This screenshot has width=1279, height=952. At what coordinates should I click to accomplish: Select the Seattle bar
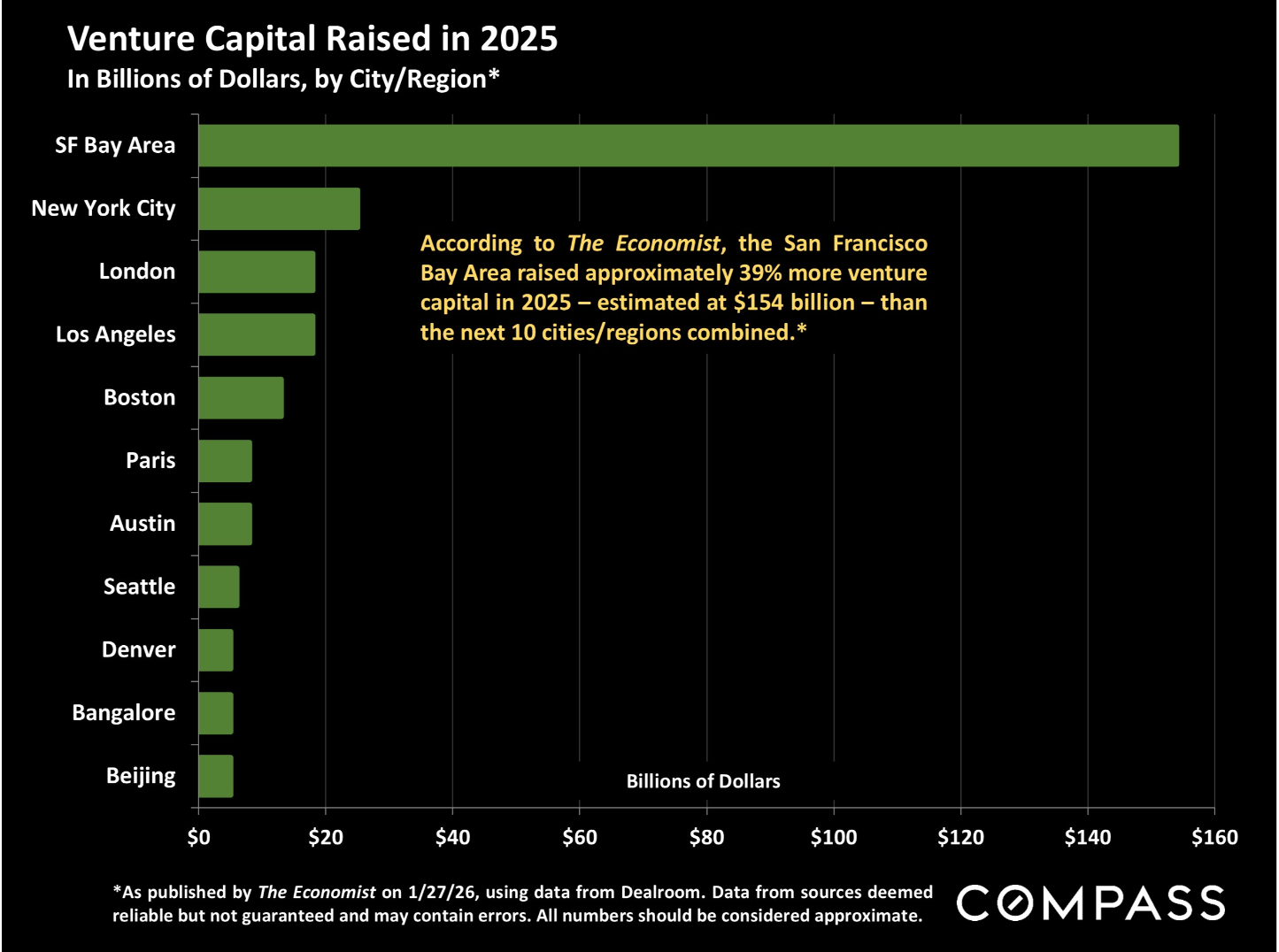[x=219, y=587]
